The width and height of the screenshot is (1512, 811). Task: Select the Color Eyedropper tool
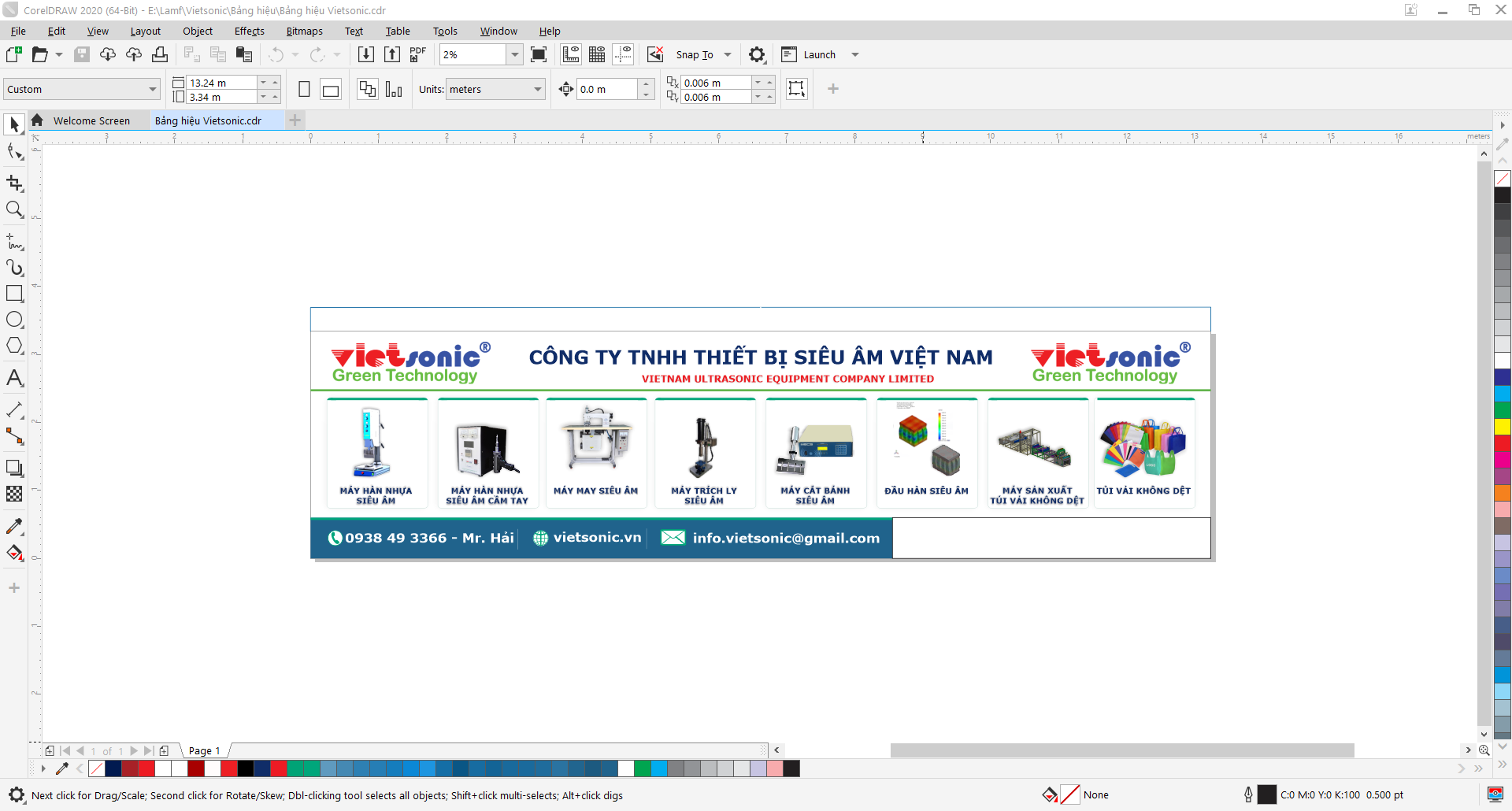14,526
